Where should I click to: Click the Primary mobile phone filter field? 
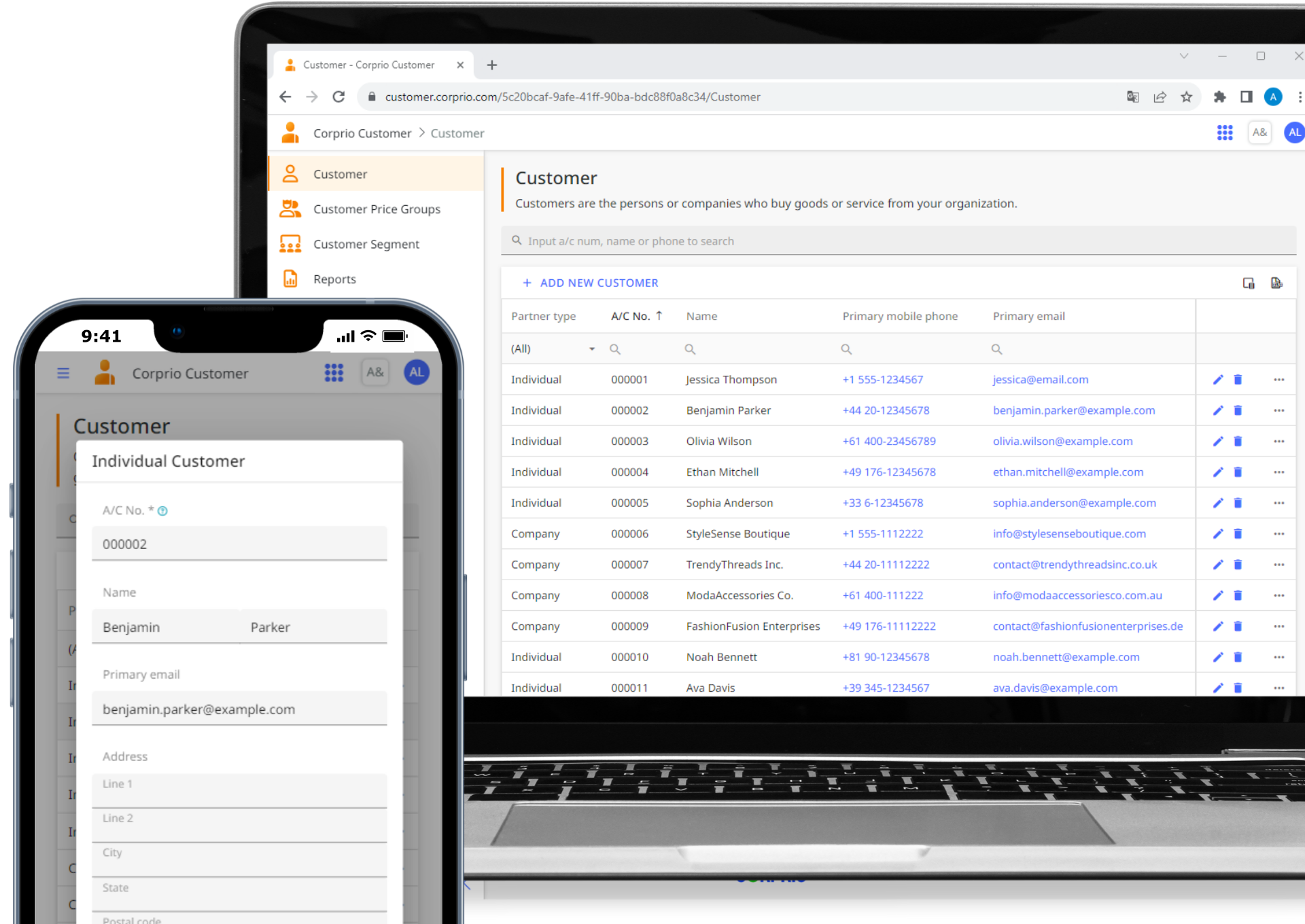point(909,349)
